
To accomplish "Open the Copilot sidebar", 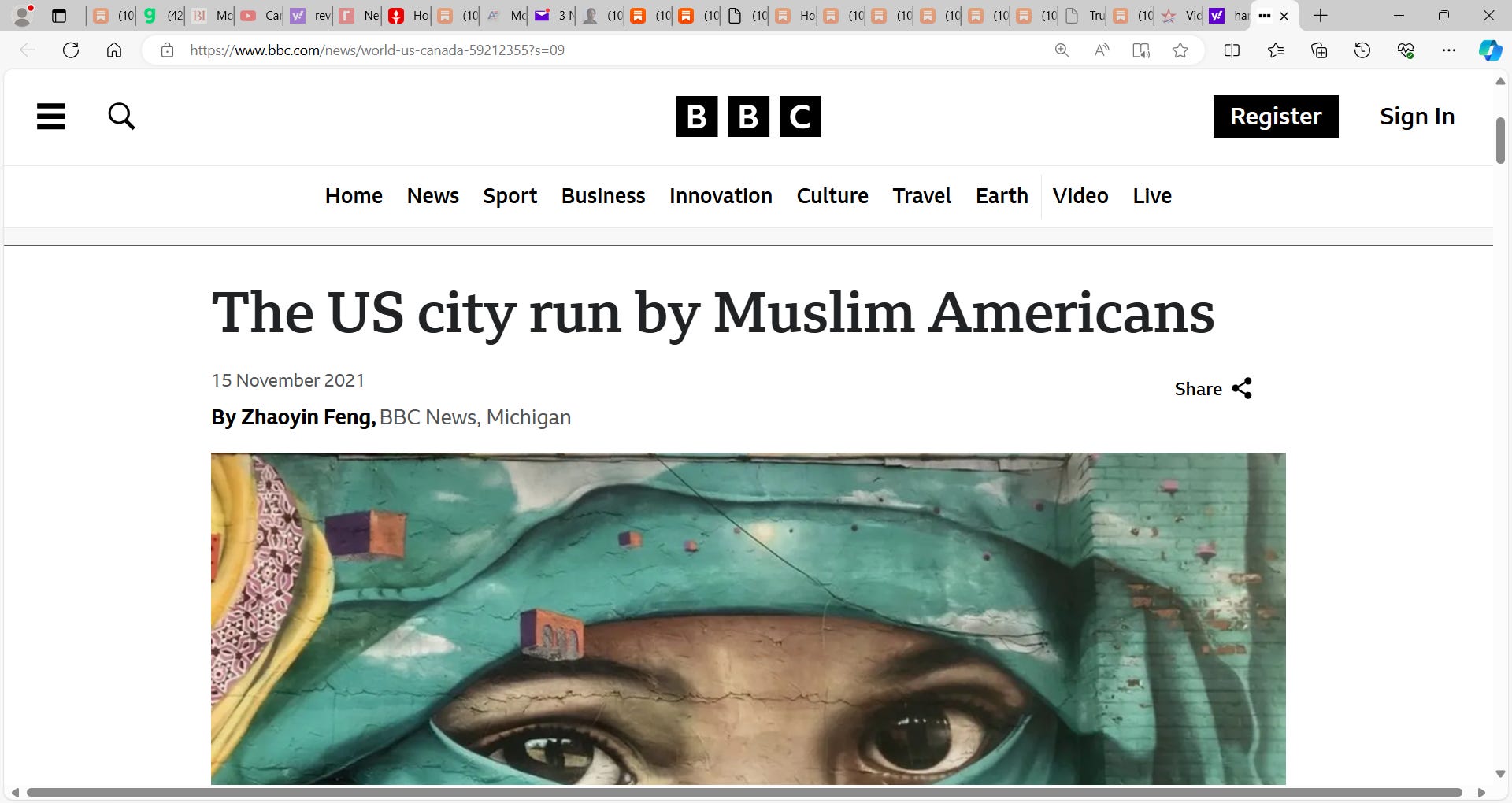I will [1490, 50].
